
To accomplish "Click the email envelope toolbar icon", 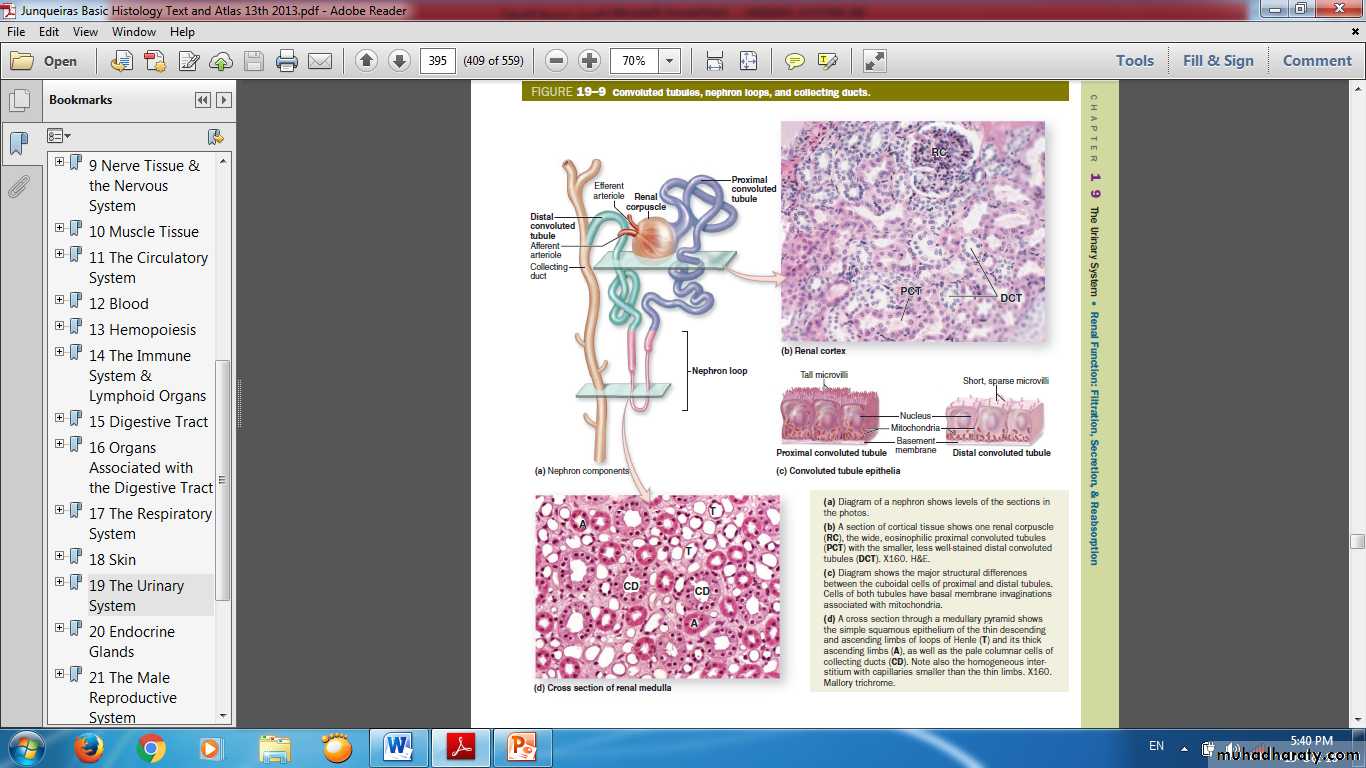I will [320, 61].
